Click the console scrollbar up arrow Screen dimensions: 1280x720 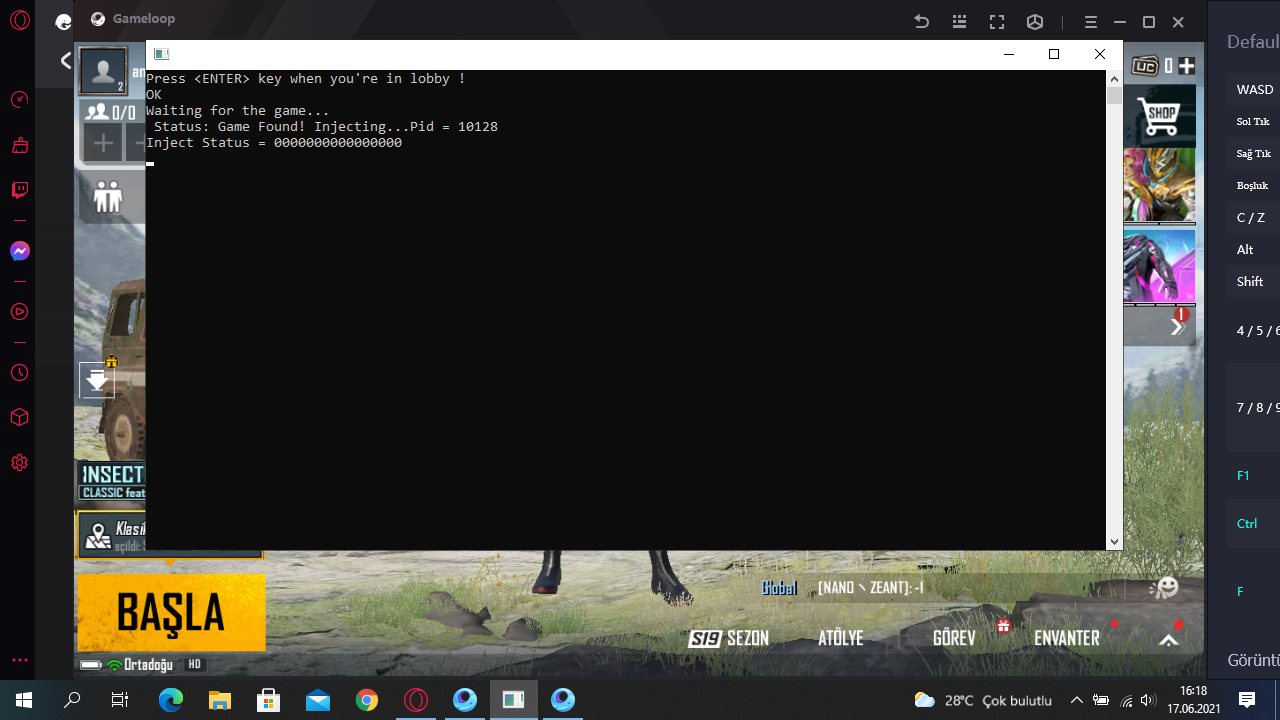[x=1114, y=78]
